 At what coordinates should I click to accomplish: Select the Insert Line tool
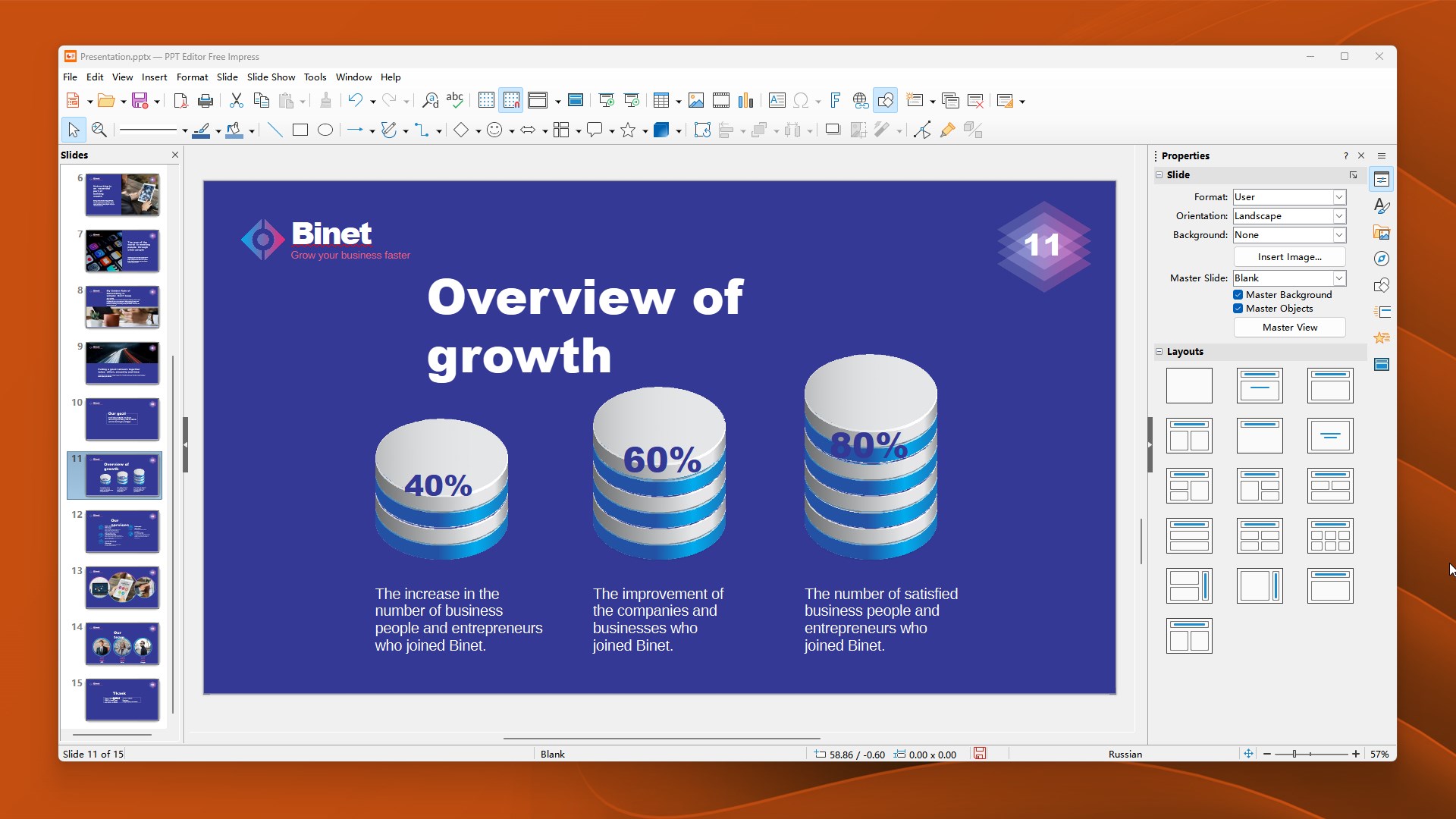(275, 130)
